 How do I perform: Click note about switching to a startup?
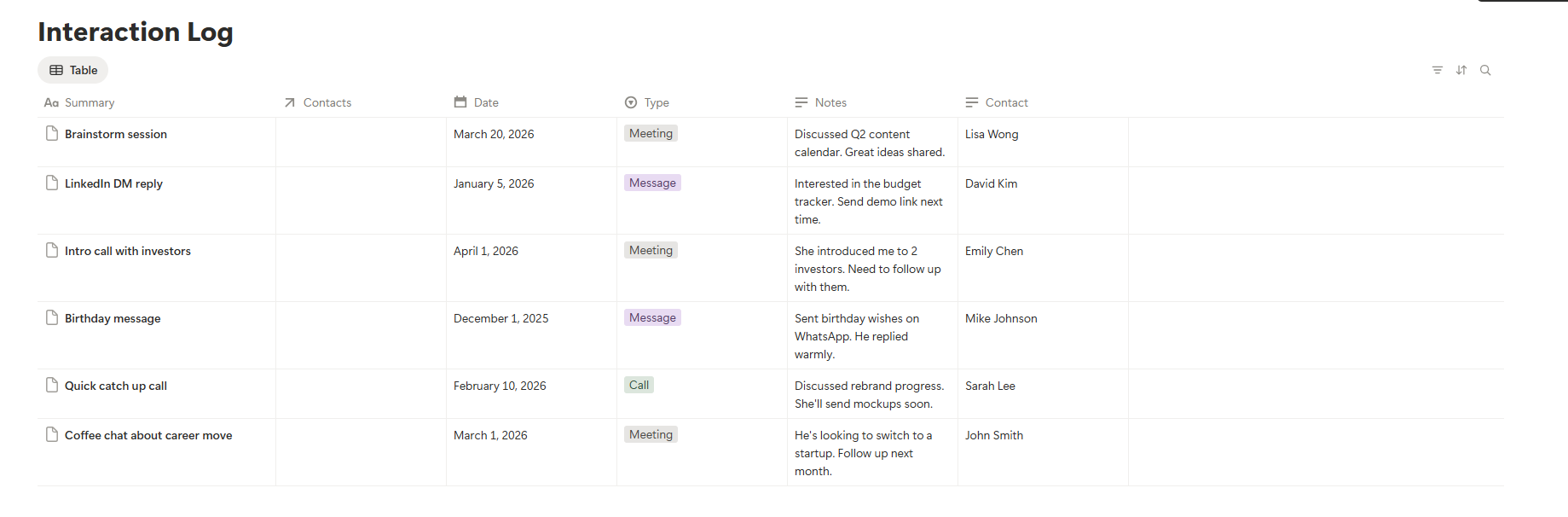864,453
